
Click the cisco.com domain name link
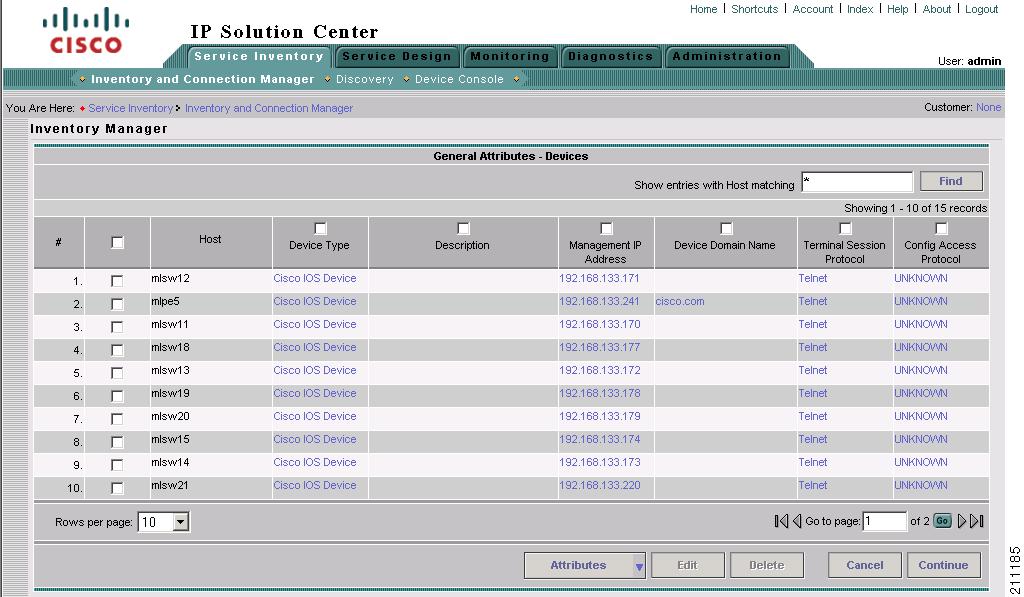(x=680, y=301)
